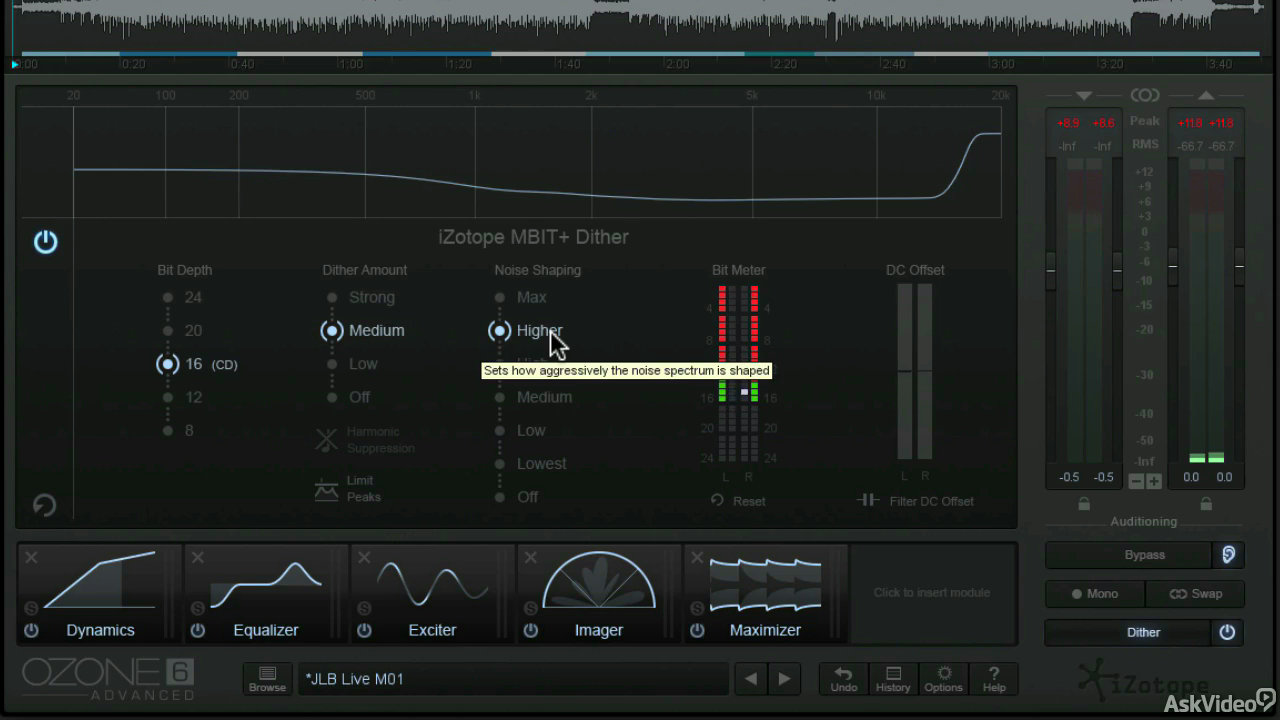Set Noise Shaping to Off

click(x=517, y=497)
